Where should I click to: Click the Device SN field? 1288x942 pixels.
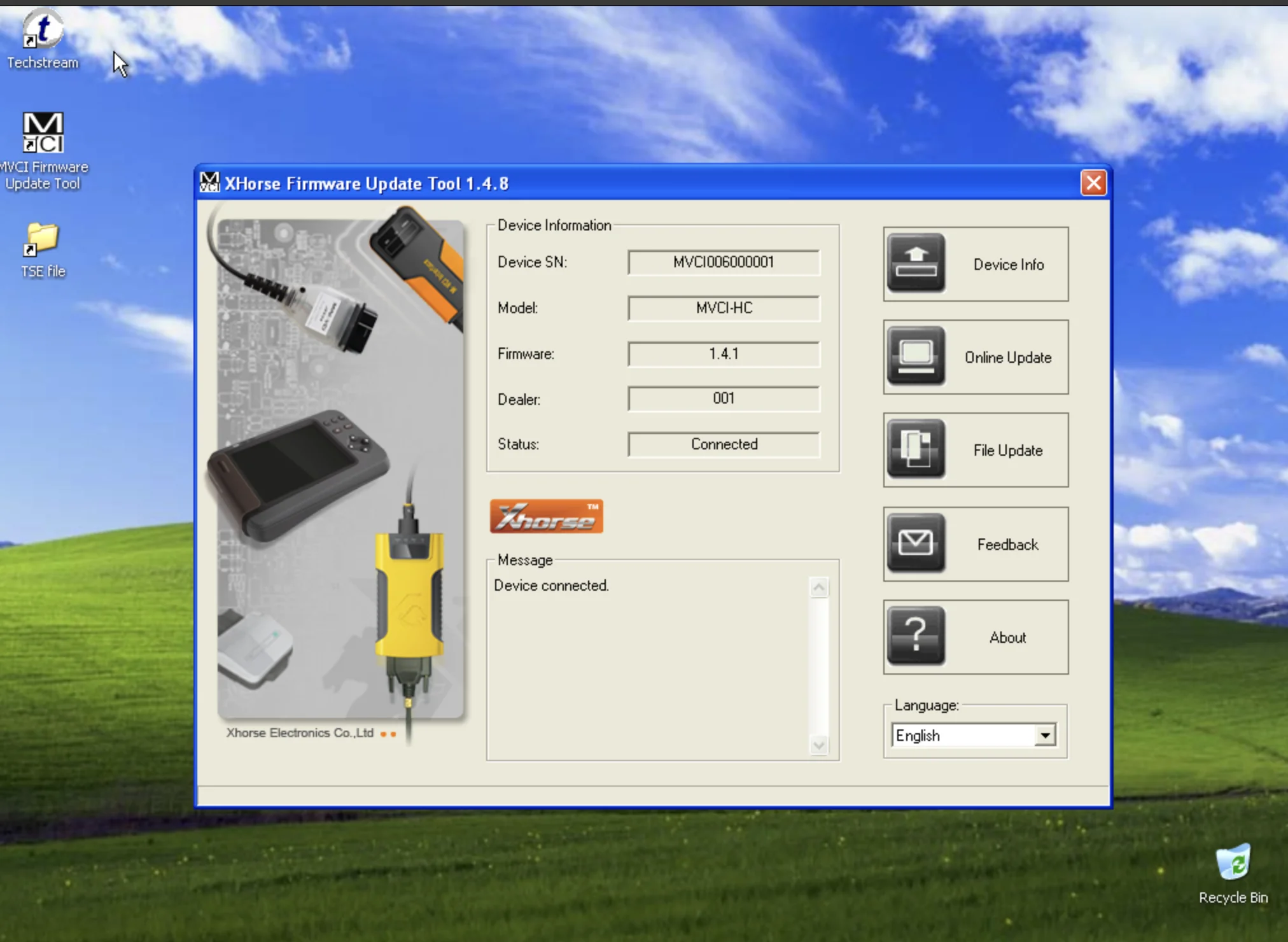[724, 262]
